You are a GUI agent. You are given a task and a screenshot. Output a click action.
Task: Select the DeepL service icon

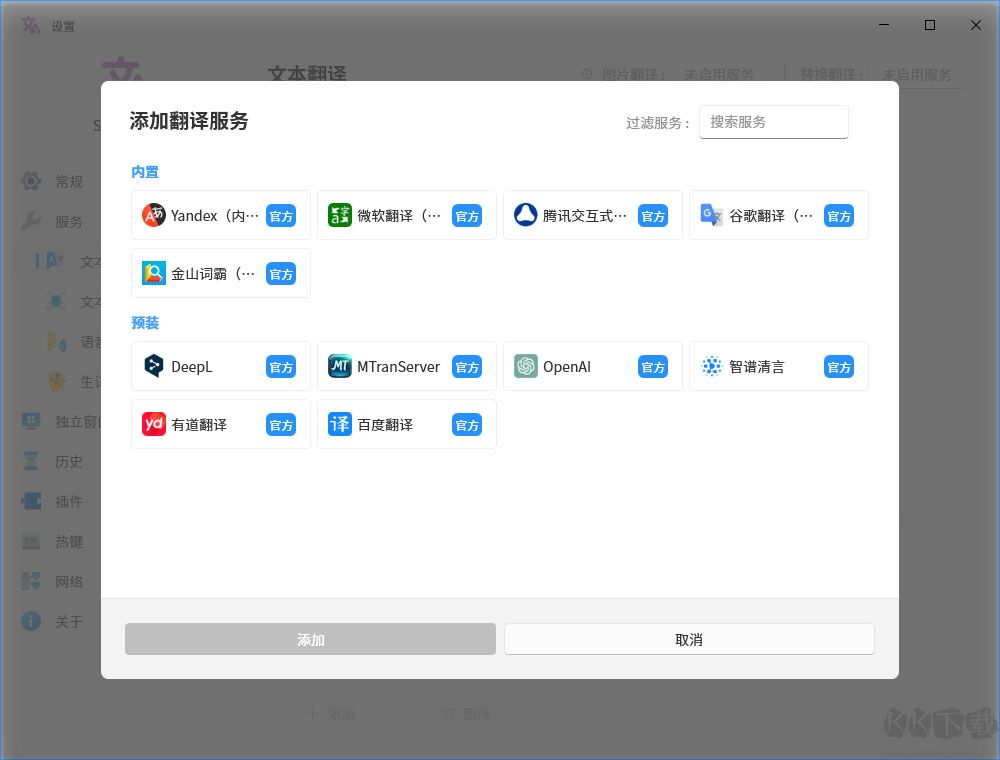click(154, 367)
